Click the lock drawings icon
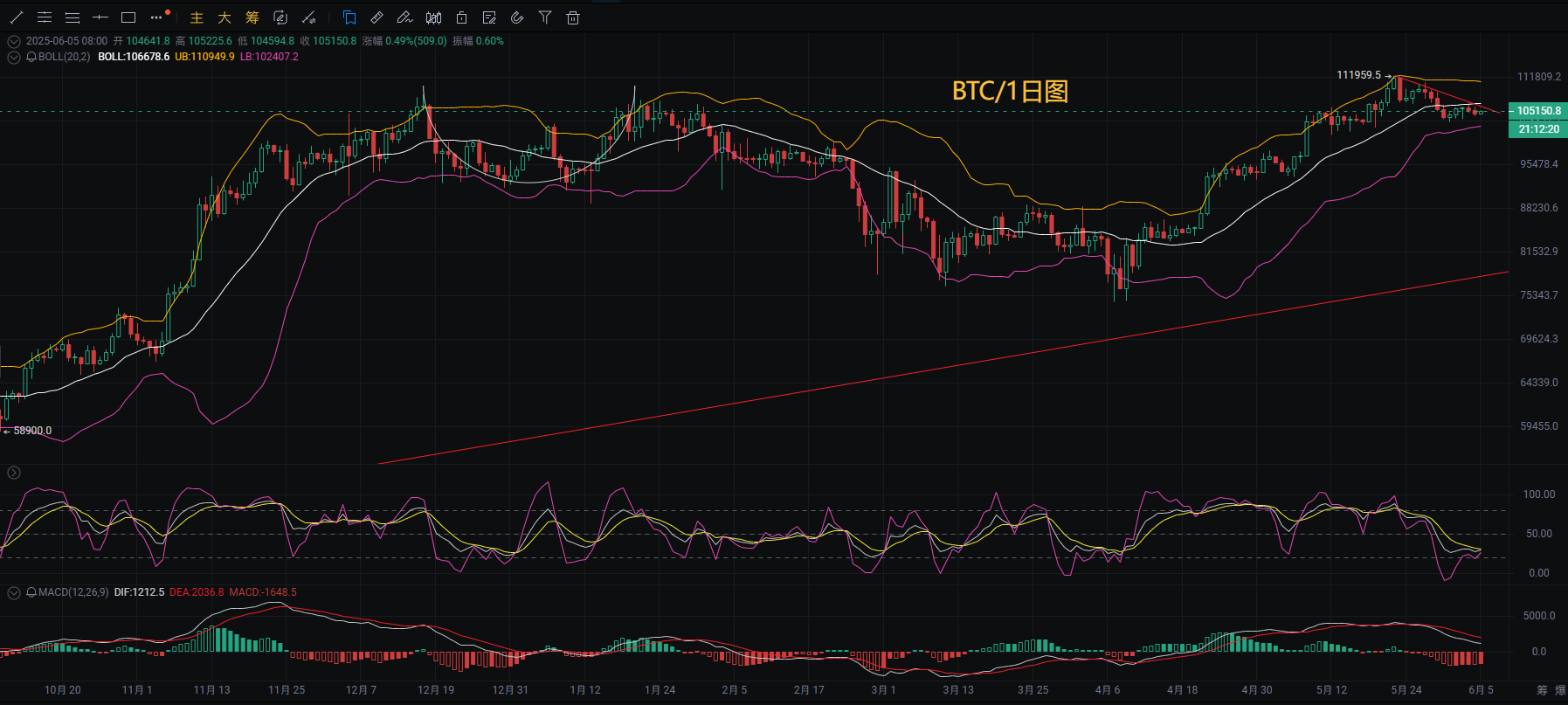1568x705 pixels. [461, 17]
